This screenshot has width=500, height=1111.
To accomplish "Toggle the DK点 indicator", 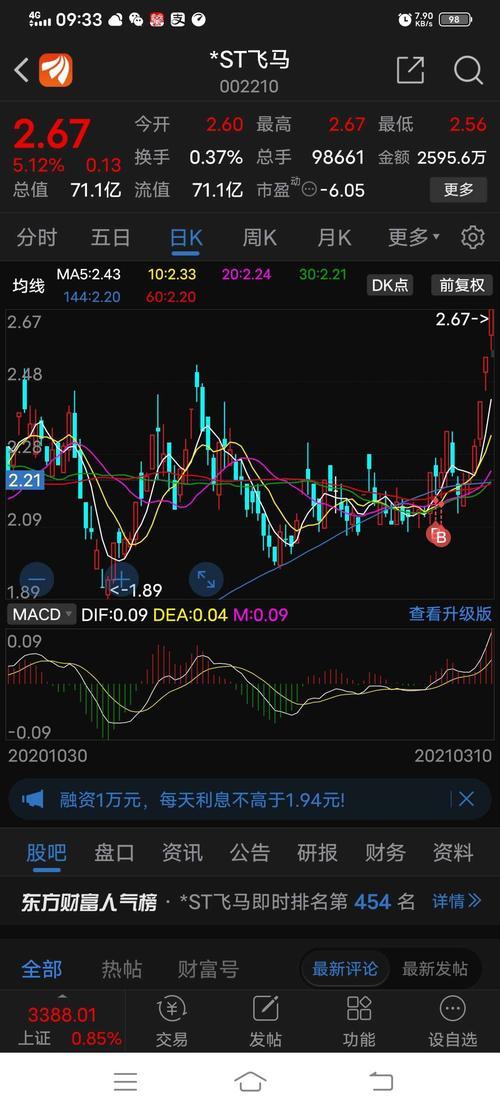I will point(390,285).
